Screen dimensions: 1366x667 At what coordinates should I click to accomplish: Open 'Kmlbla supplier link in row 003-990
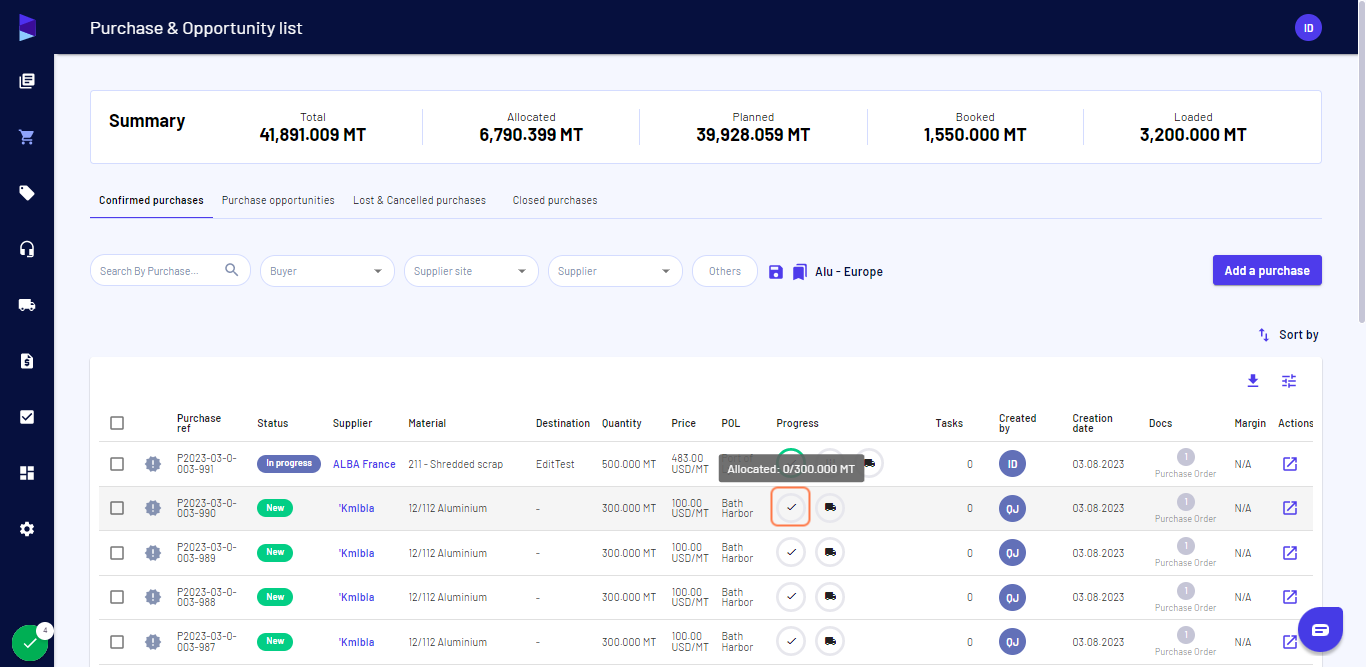[356, 508]
